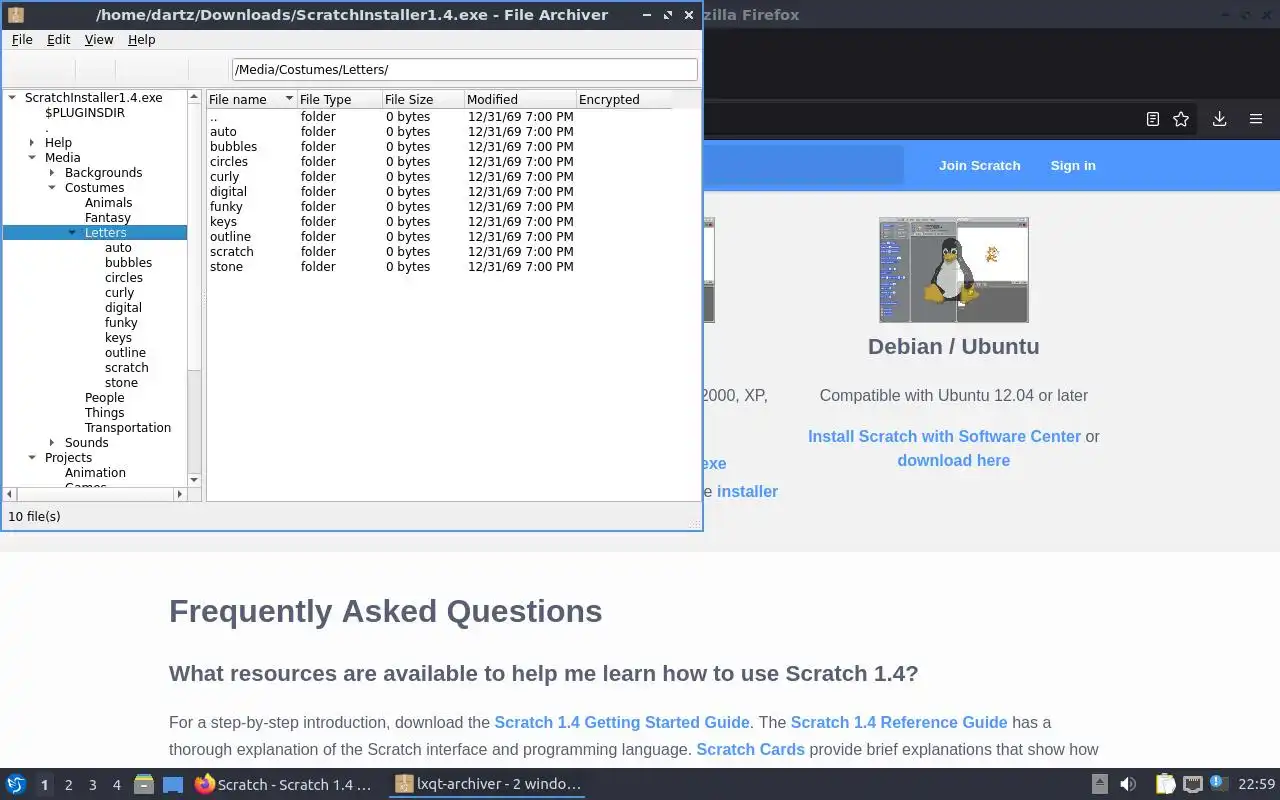Collapse the Projects tree folder
Screen dimensions: 1280x800
pyautogui.click(x=32, y=457)
